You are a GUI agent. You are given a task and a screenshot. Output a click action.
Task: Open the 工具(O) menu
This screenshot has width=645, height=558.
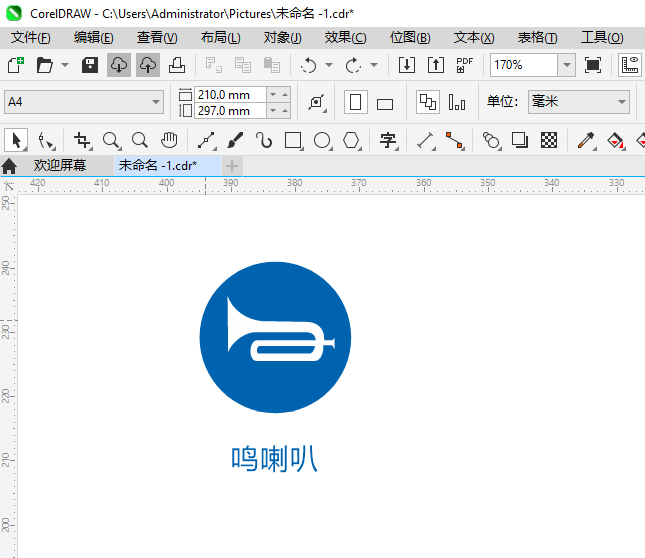pyautogui.click(x=602, y=38)
